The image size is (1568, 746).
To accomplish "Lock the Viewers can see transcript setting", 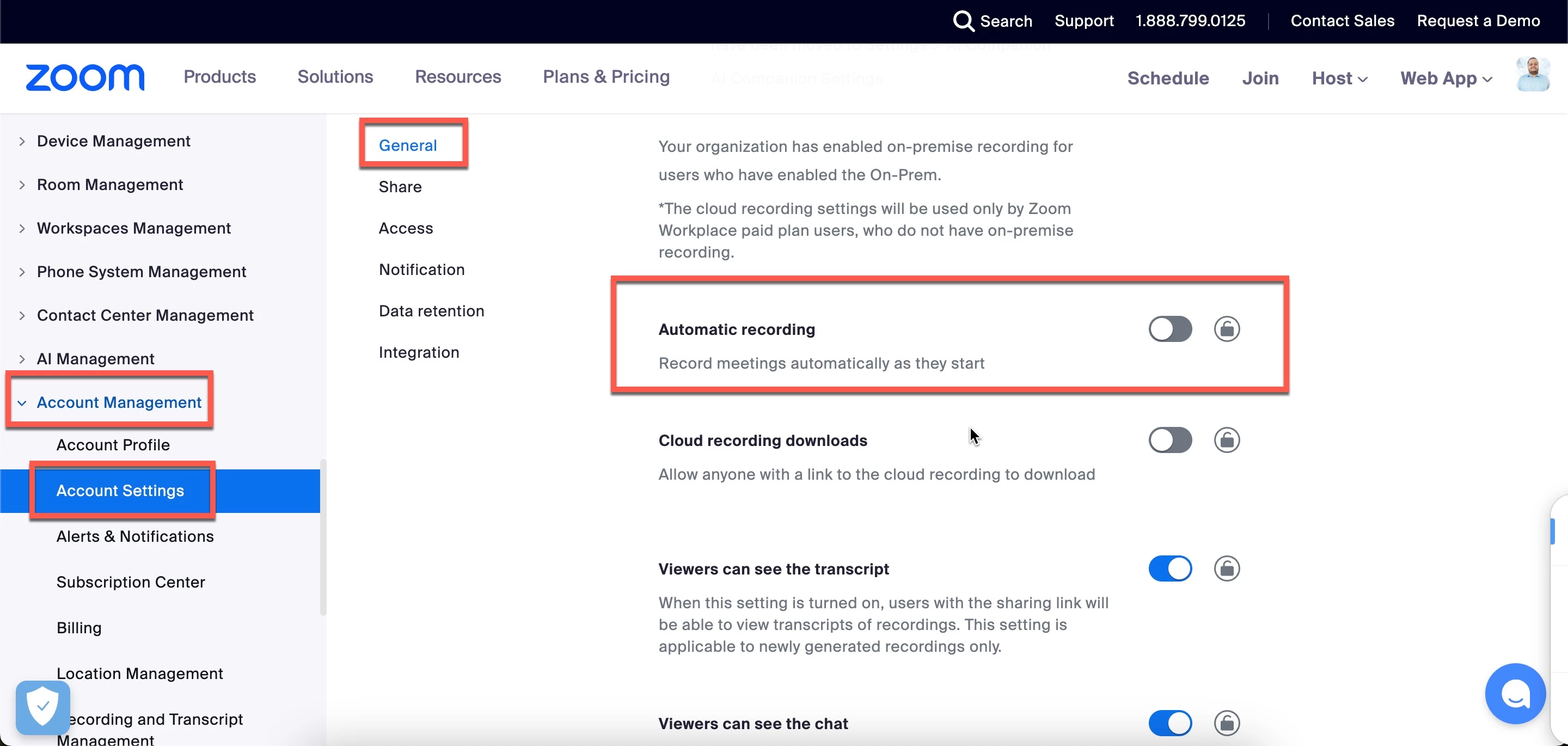I will click(x=1227, y=569).
